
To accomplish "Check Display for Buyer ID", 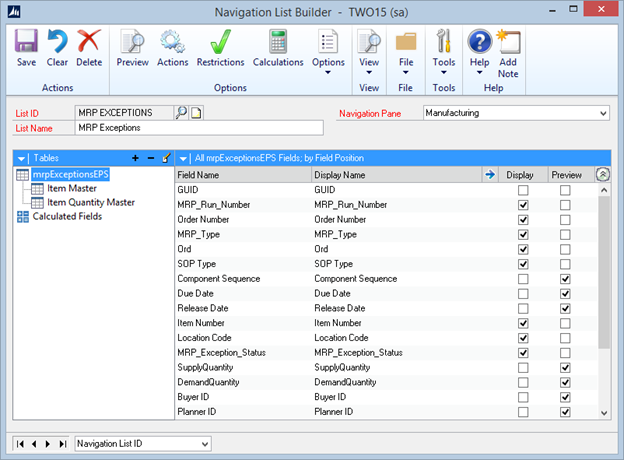I will [x=523, y=397].
